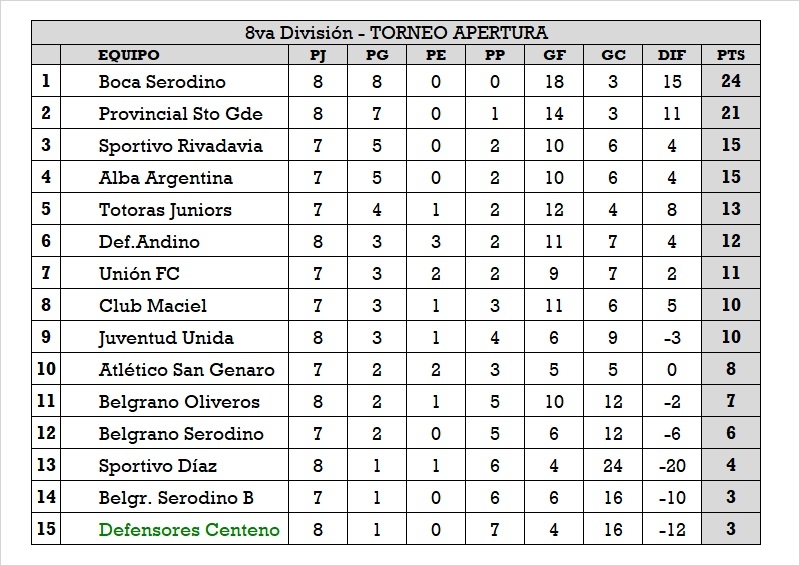Click the Unión FC team name
This screenshot has width=799, height=565.
point(139,274)
